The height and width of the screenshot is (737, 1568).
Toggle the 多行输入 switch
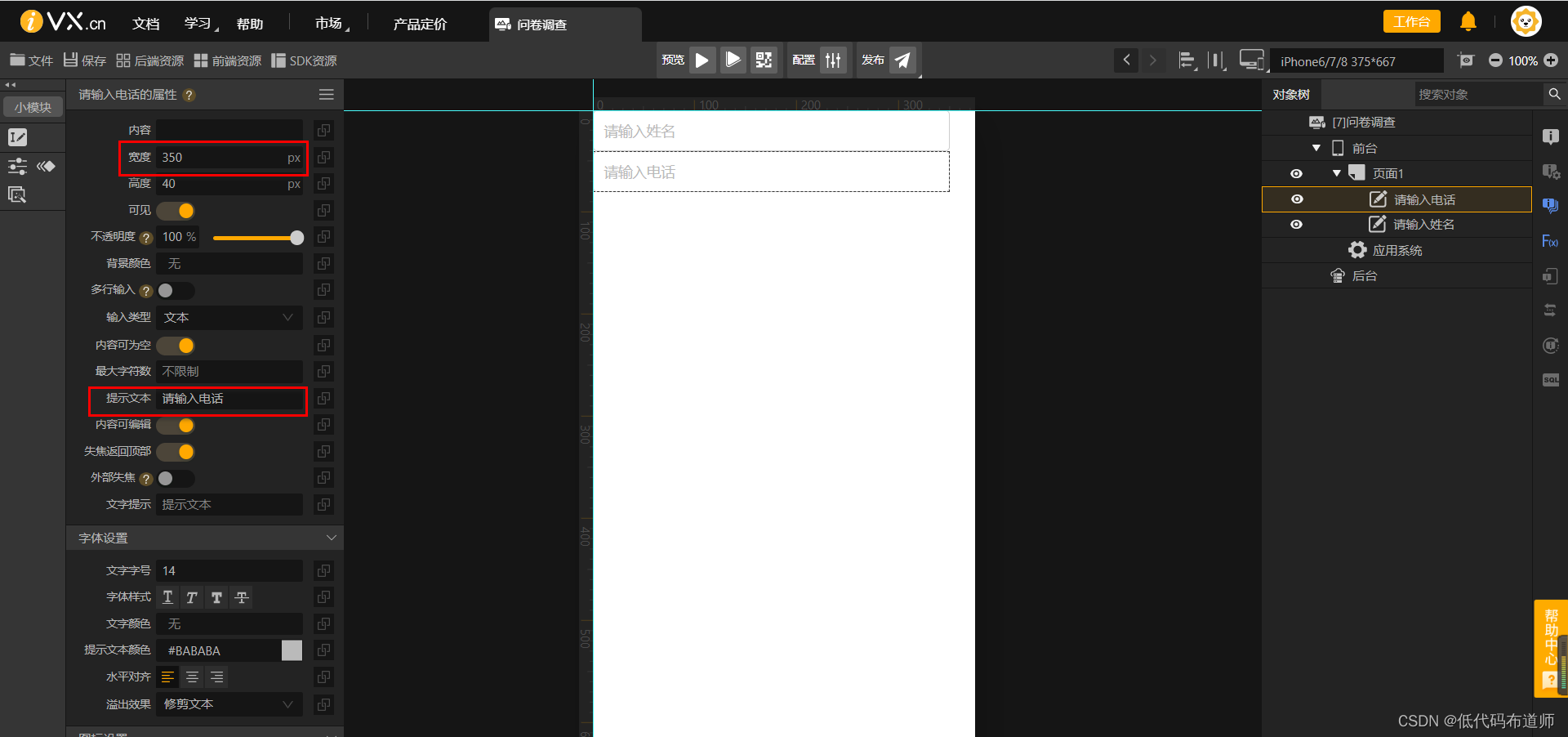tap(176, 290)
